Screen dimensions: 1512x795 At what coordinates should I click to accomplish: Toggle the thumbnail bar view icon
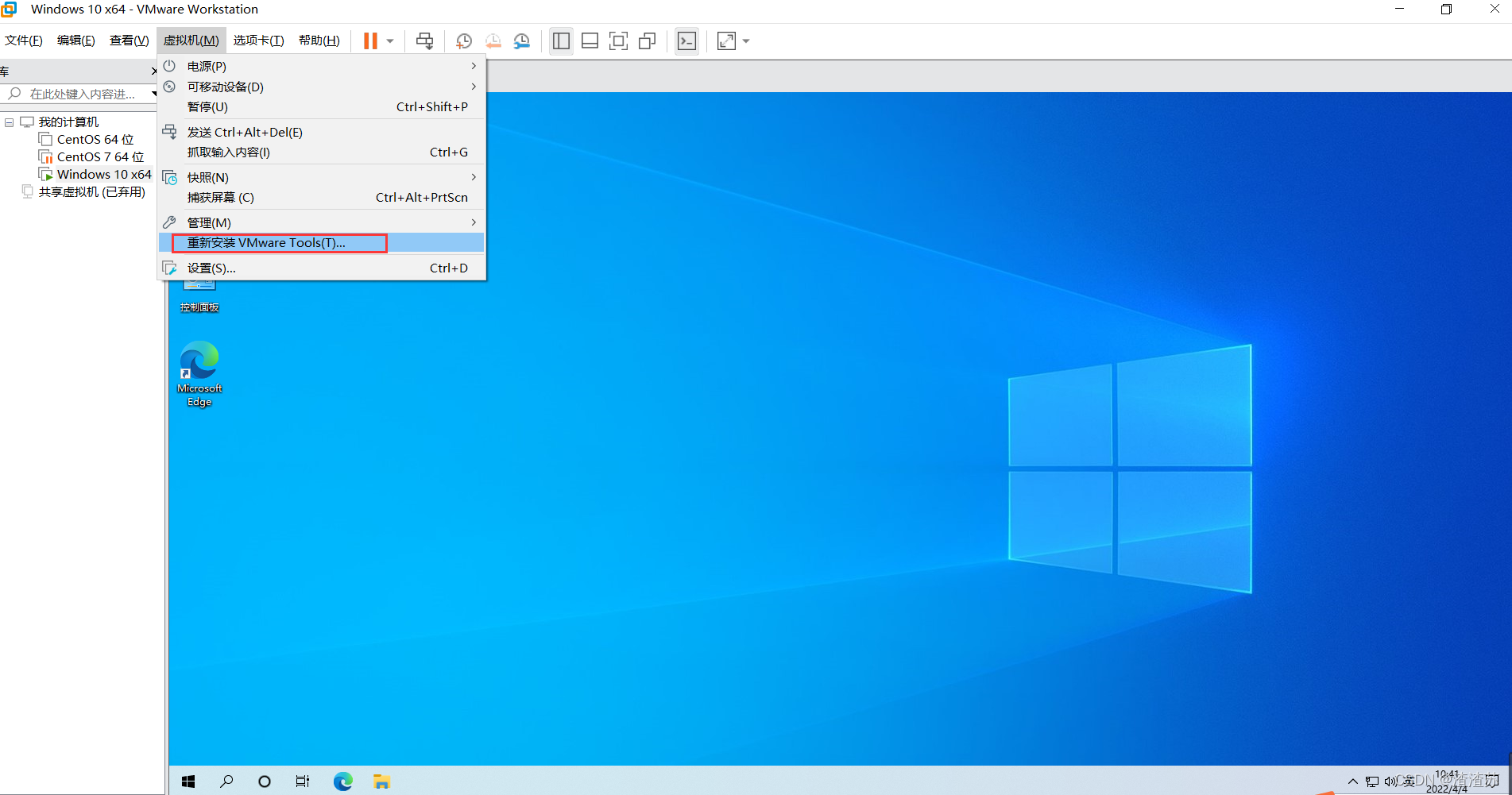(590, 41)
